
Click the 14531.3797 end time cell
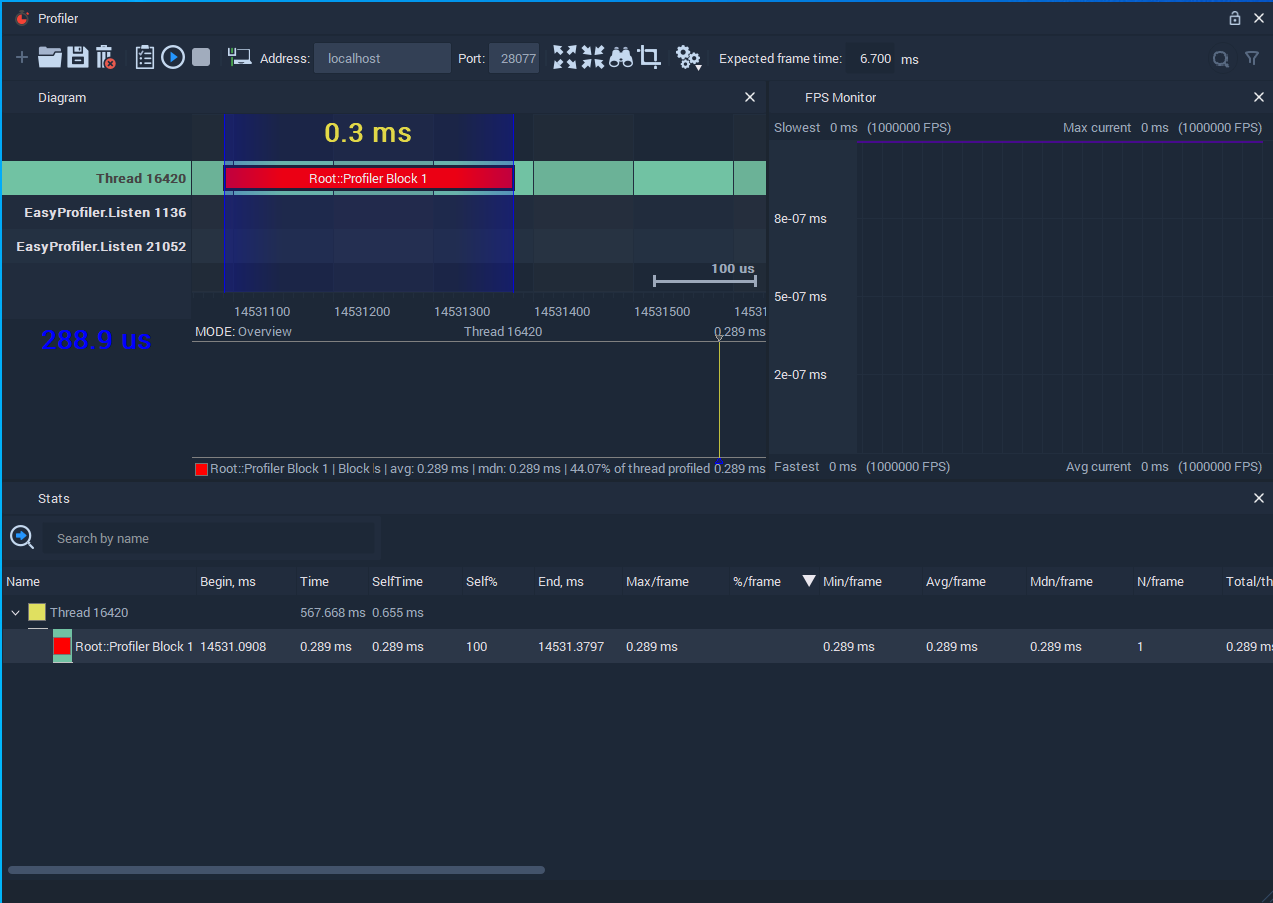[x=571, y=647]
